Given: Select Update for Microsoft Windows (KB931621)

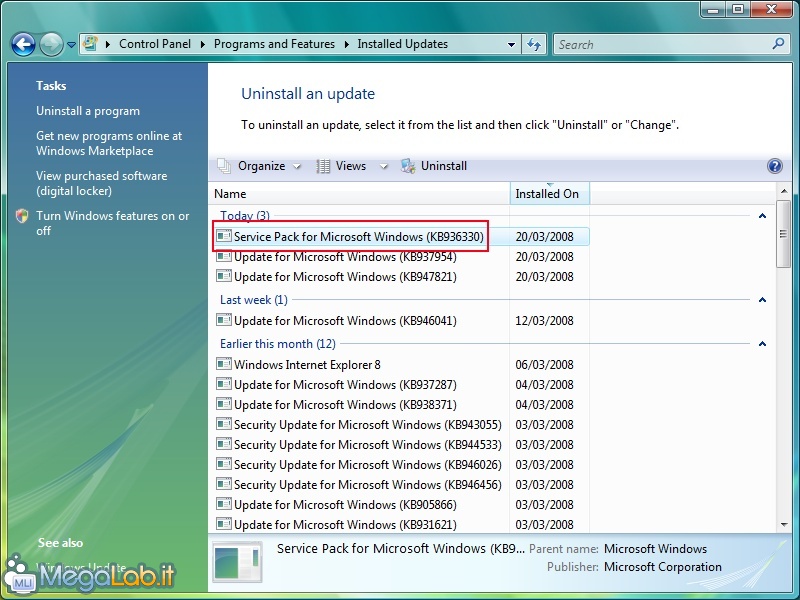Looking at the screenshot, I should (345, 524).
